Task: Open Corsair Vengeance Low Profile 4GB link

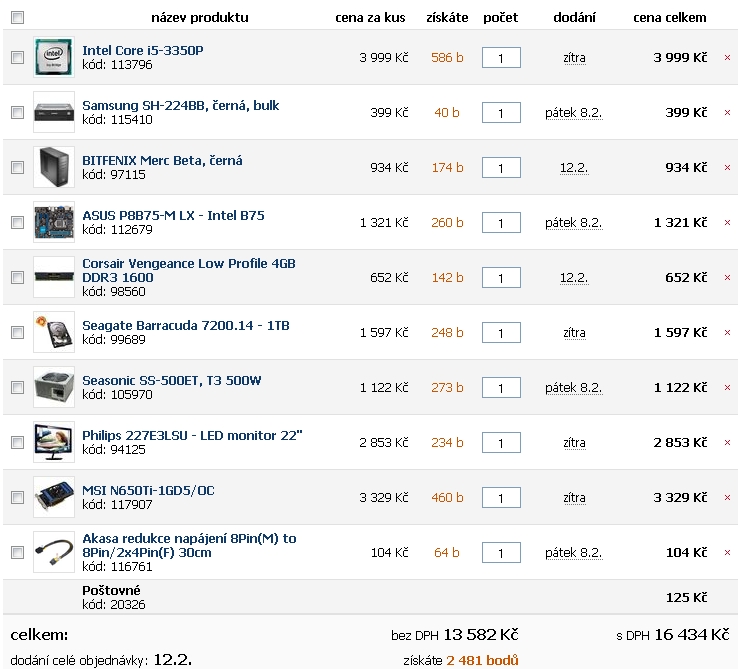Action: point(189,270)
